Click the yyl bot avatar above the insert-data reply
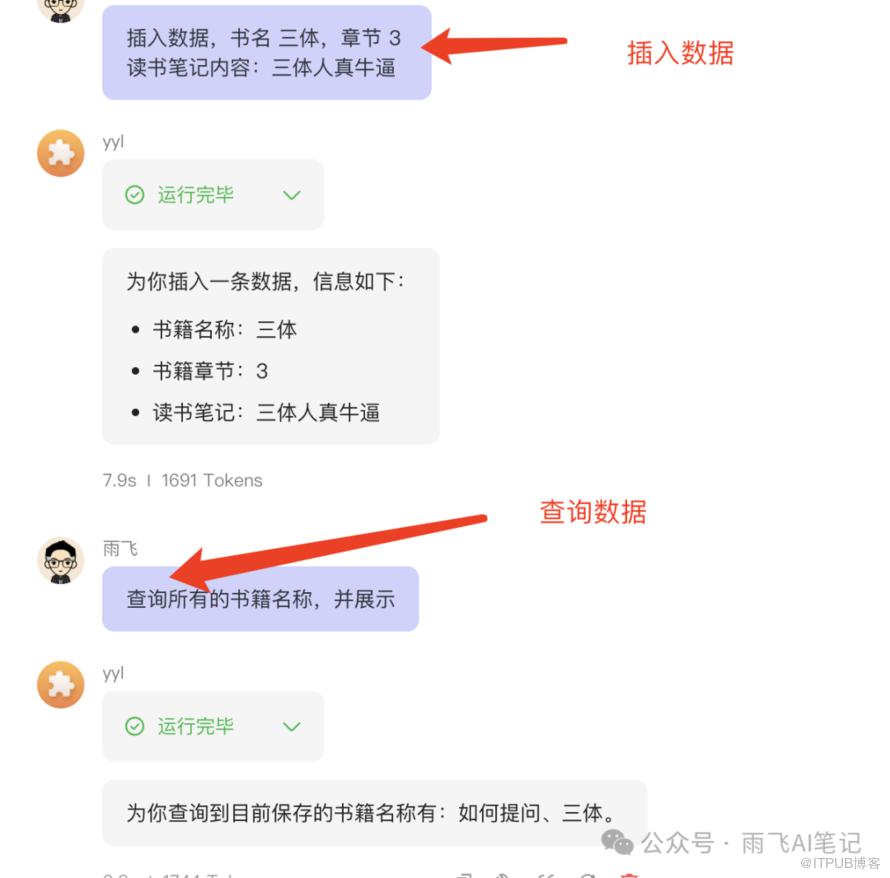Screen dimensions: 890x878 61,153
